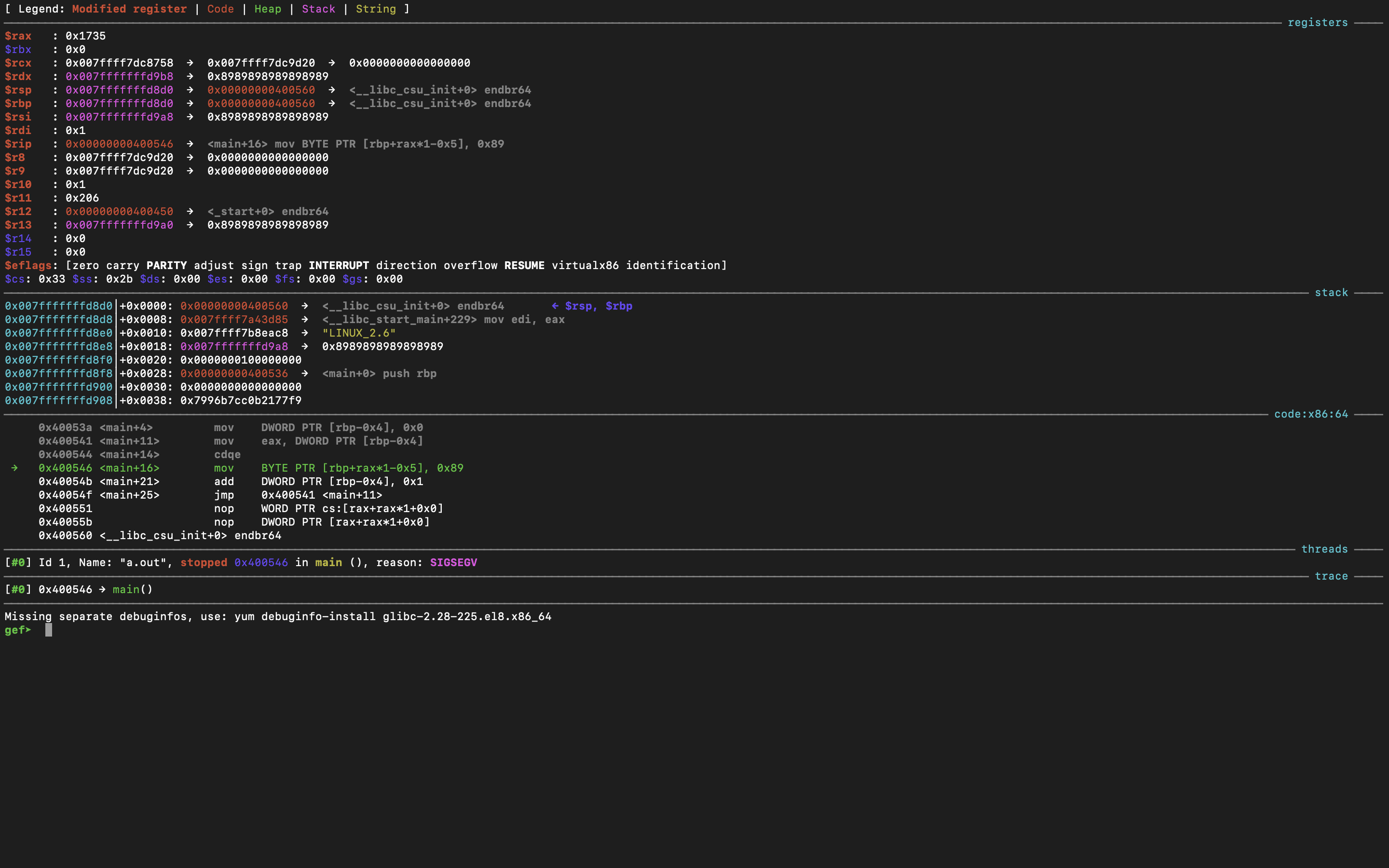Select the Modified register legend entry
Viewport: 1389px width, 868px height.
[x=129, y=9]
